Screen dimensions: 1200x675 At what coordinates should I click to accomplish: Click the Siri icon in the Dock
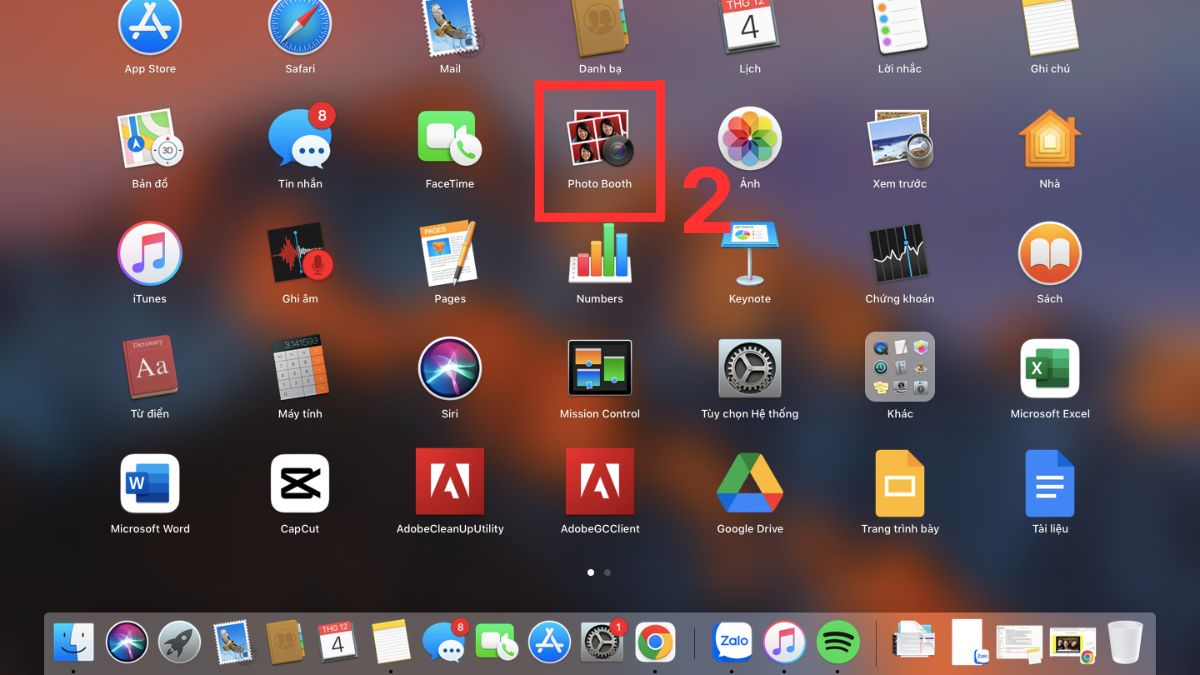pyautogui.click(x=127, y=642)
